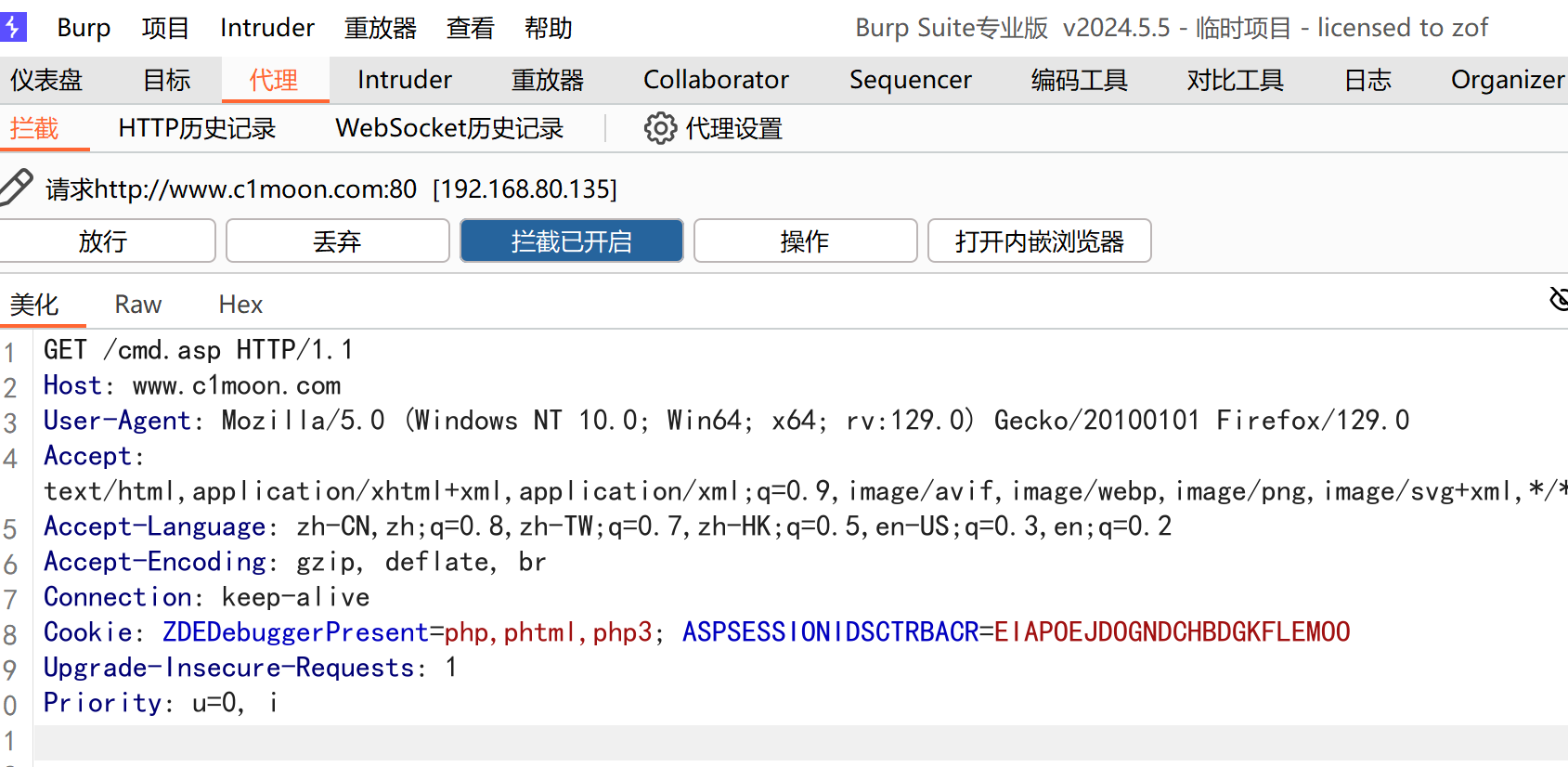
Task: Switch to the Raw view tab
Action: pyautogui.click(x=138, y=305)
